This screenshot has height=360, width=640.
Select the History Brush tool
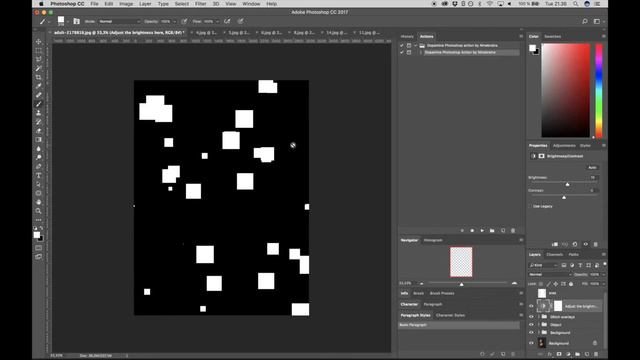39,122
